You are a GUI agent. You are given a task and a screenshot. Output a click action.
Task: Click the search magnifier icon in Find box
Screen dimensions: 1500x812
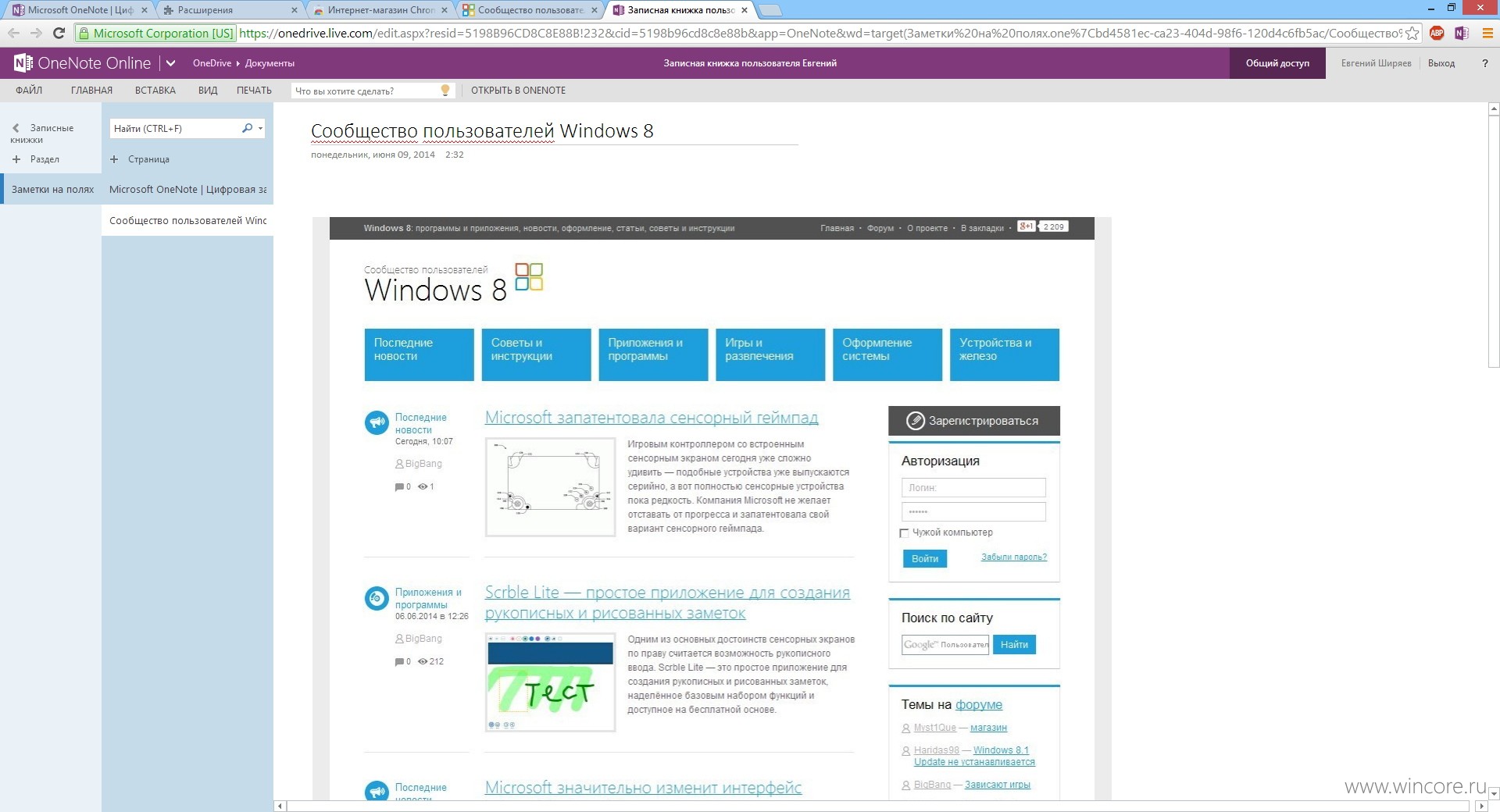tap(248, 128)
